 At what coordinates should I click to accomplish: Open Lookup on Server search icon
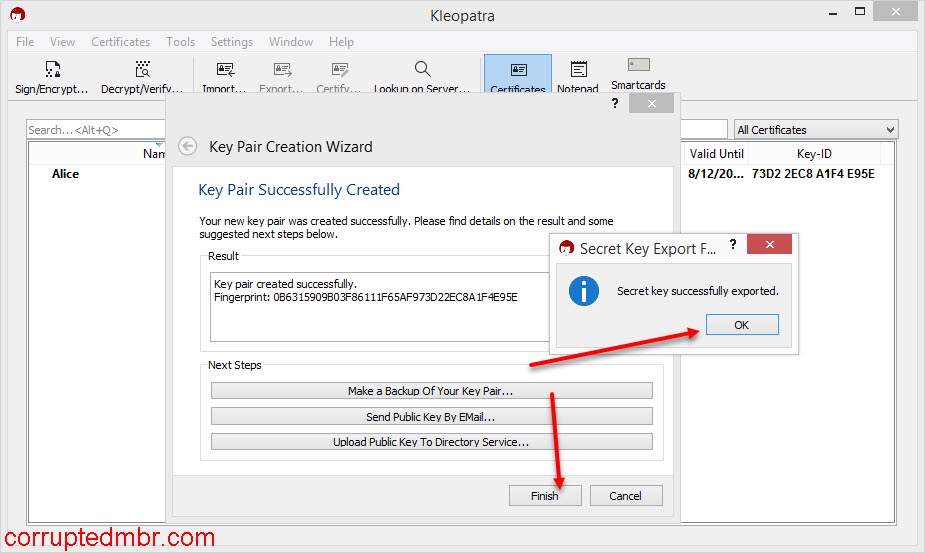point(422,70)
